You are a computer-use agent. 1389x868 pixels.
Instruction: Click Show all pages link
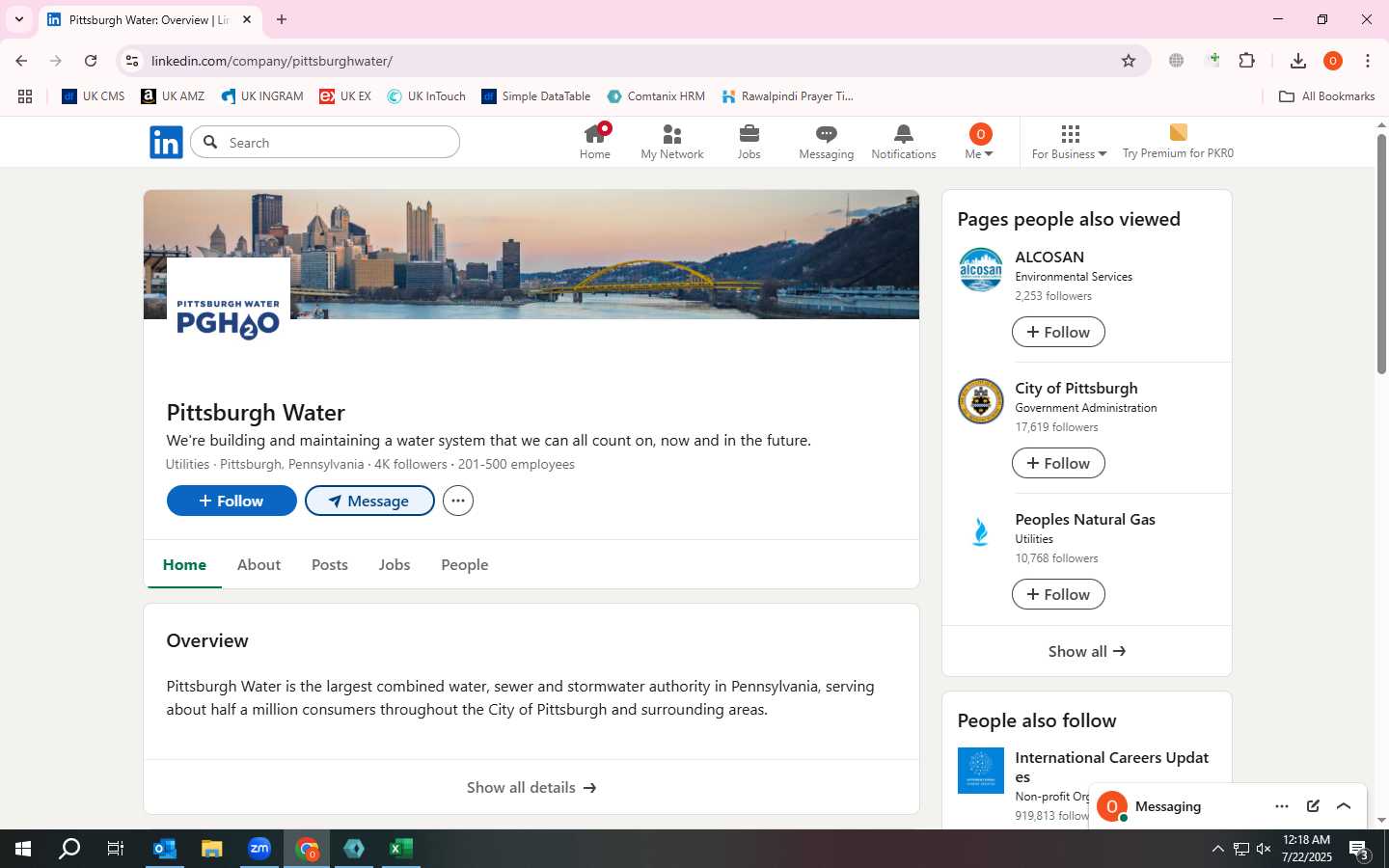[1087, 651]
